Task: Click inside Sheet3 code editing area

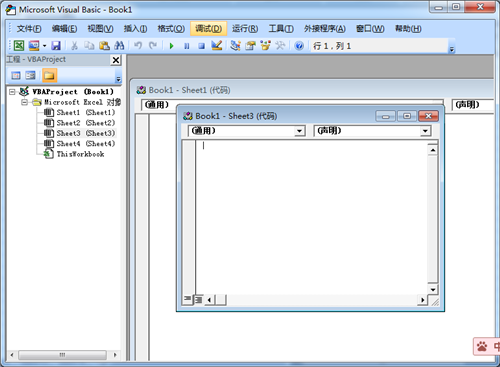Action: click(x=311, y=217)
